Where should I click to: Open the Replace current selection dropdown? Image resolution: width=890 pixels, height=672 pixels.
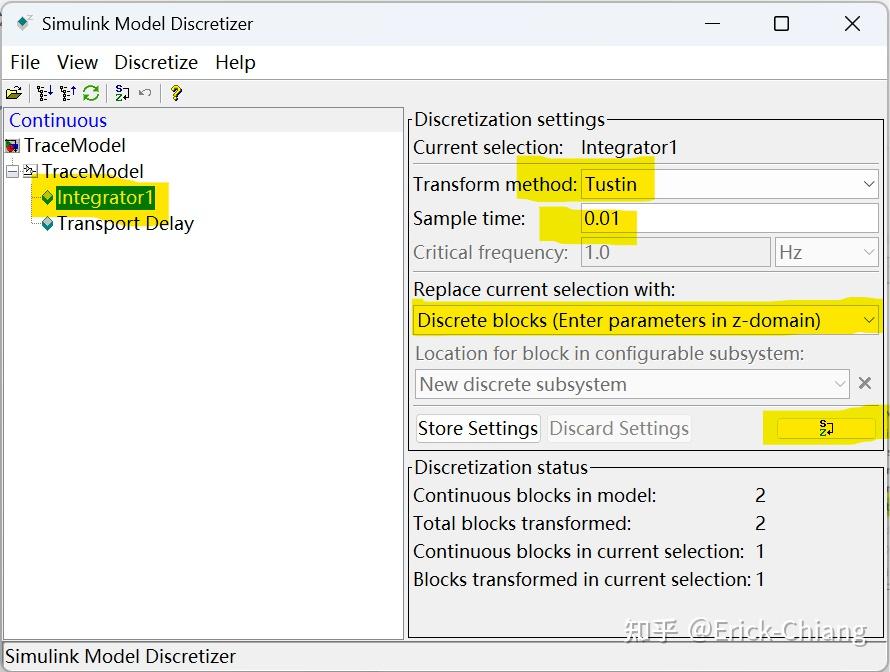pos(646,321)
